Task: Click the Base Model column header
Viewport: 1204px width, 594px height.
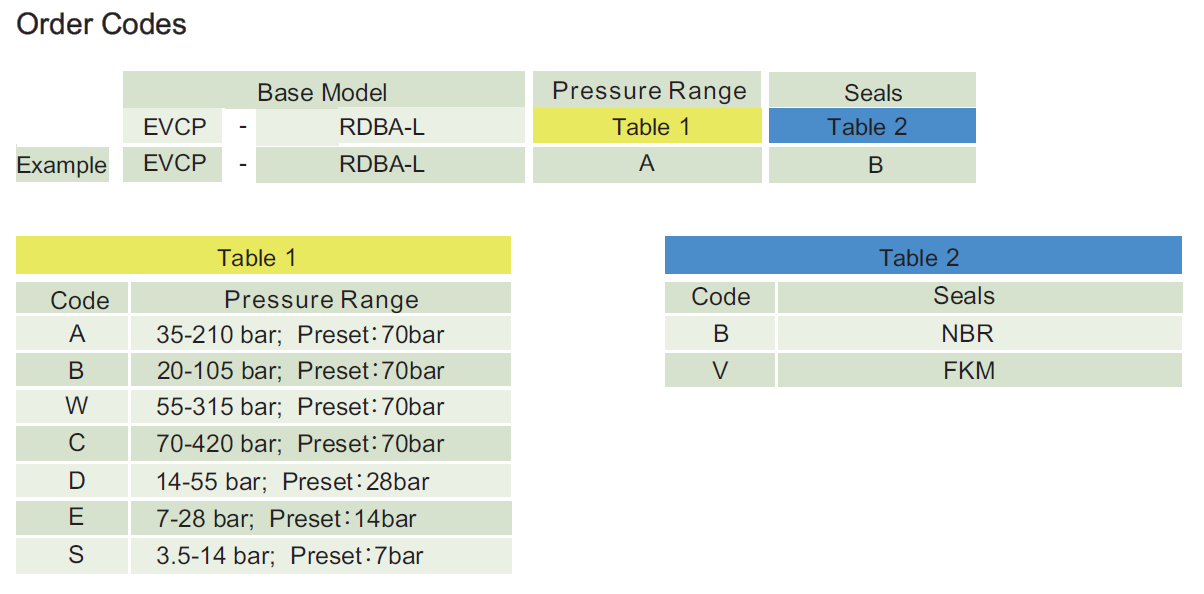Action: (322, 92)
